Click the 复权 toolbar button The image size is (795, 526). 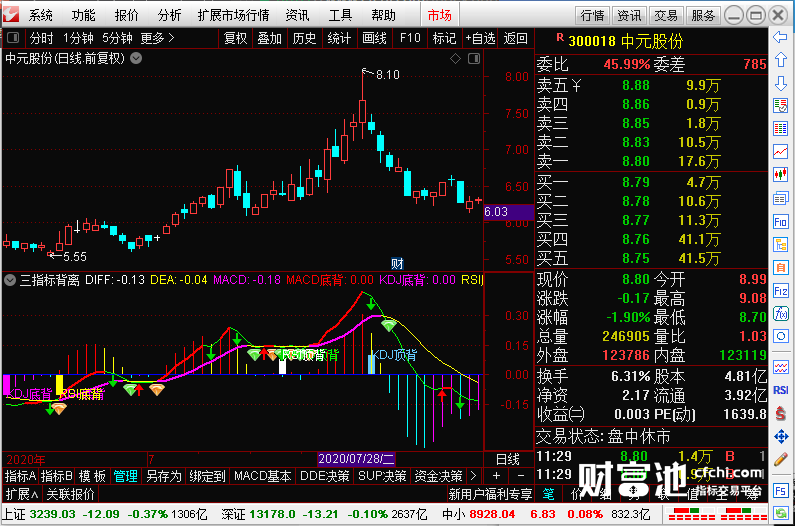pyautogui.click(x=235, y=38)
